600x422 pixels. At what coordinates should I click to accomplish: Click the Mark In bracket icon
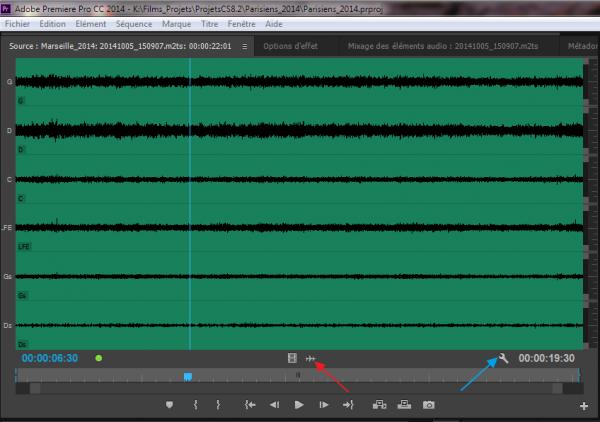(195, 405)
